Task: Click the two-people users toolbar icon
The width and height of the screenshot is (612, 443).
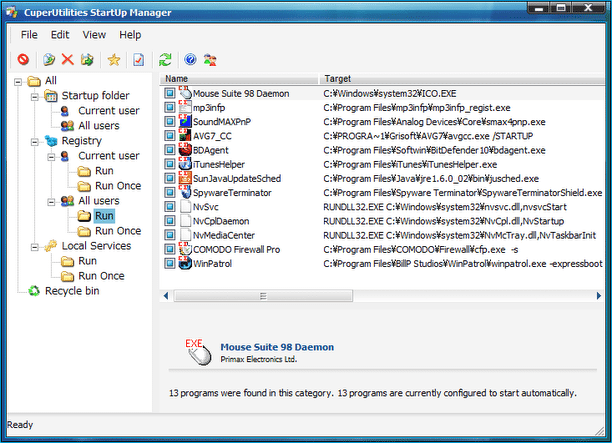Action: (210, 59)
